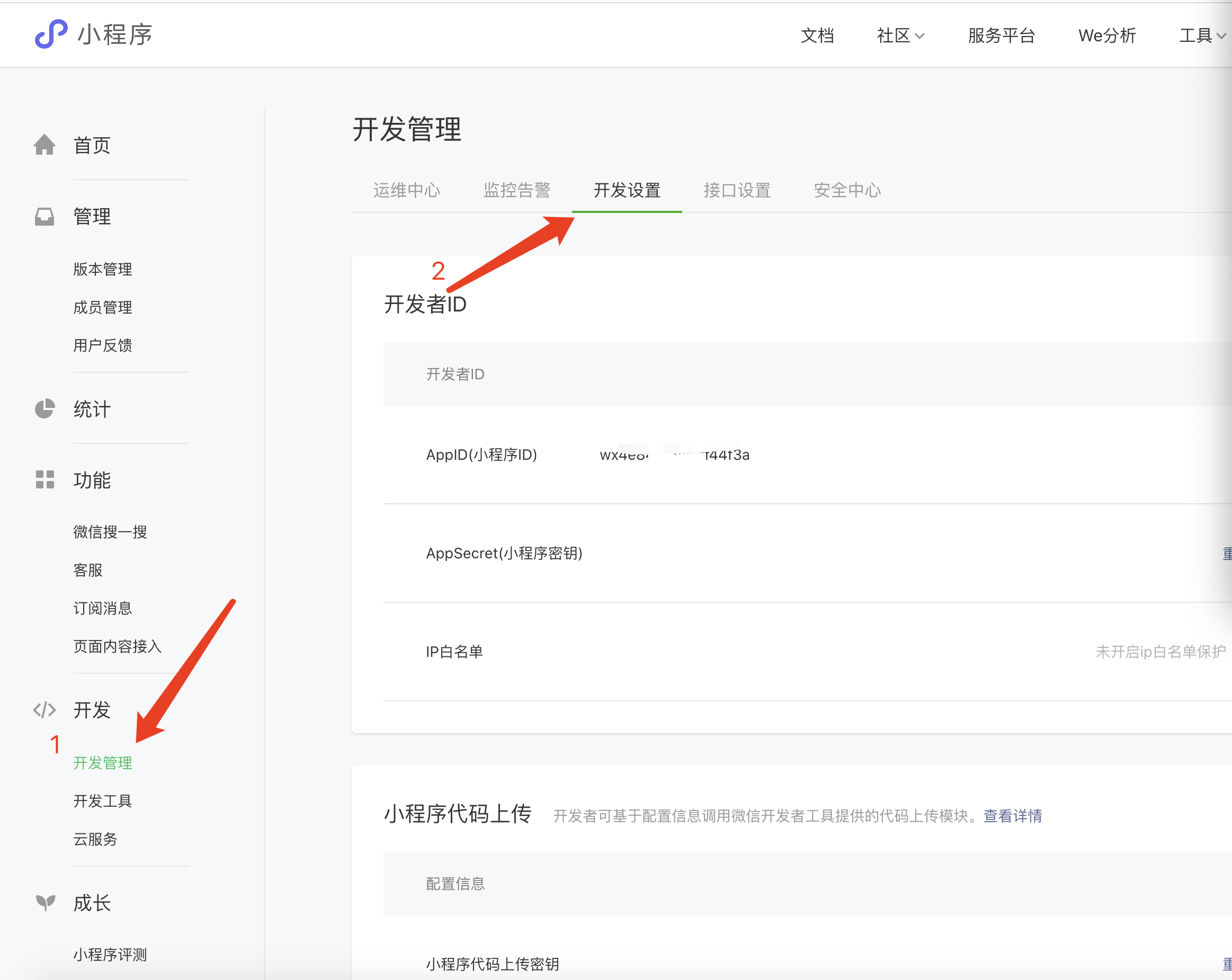This screenshot has height=980, width=1232.
Task: Expand the 社区 dropdown
Action: (900, 35)
